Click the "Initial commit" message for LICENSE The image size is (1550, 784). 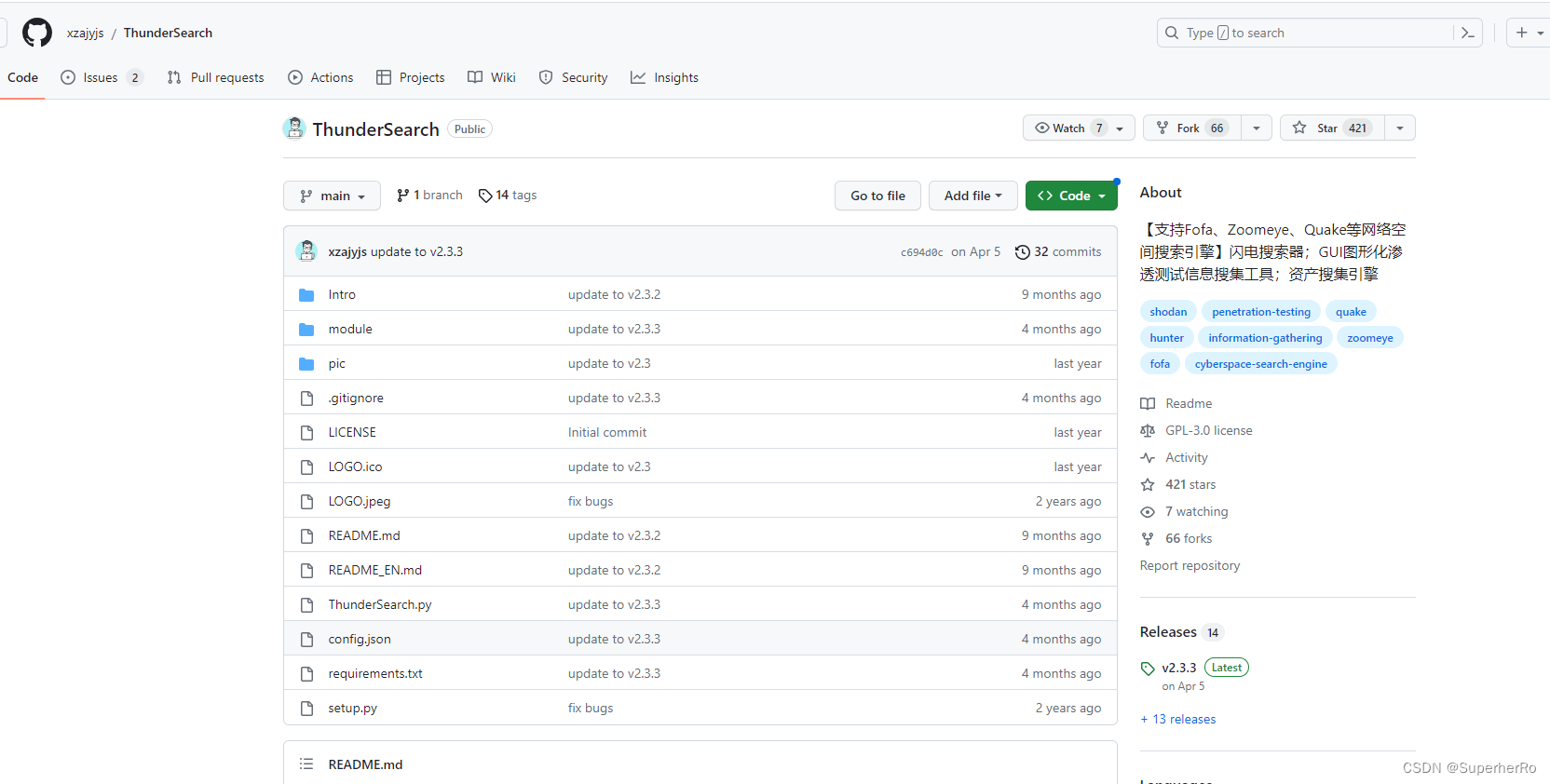607,433
